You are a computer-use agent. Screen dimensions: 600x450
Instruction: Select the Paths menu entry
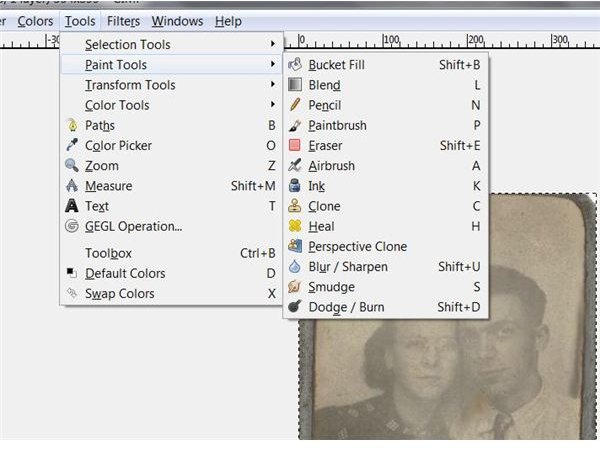171,125
